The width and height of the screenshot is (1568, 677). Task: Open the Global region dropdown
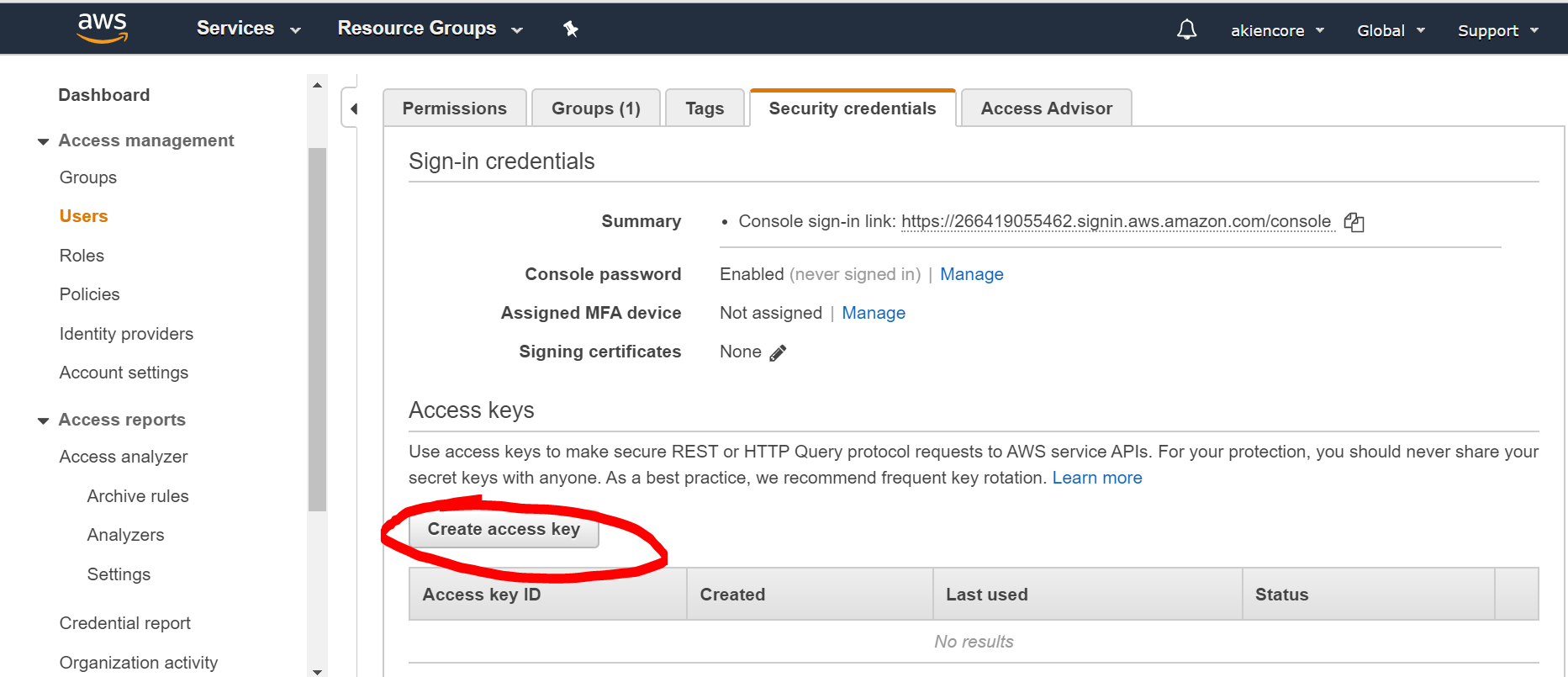1391,30
